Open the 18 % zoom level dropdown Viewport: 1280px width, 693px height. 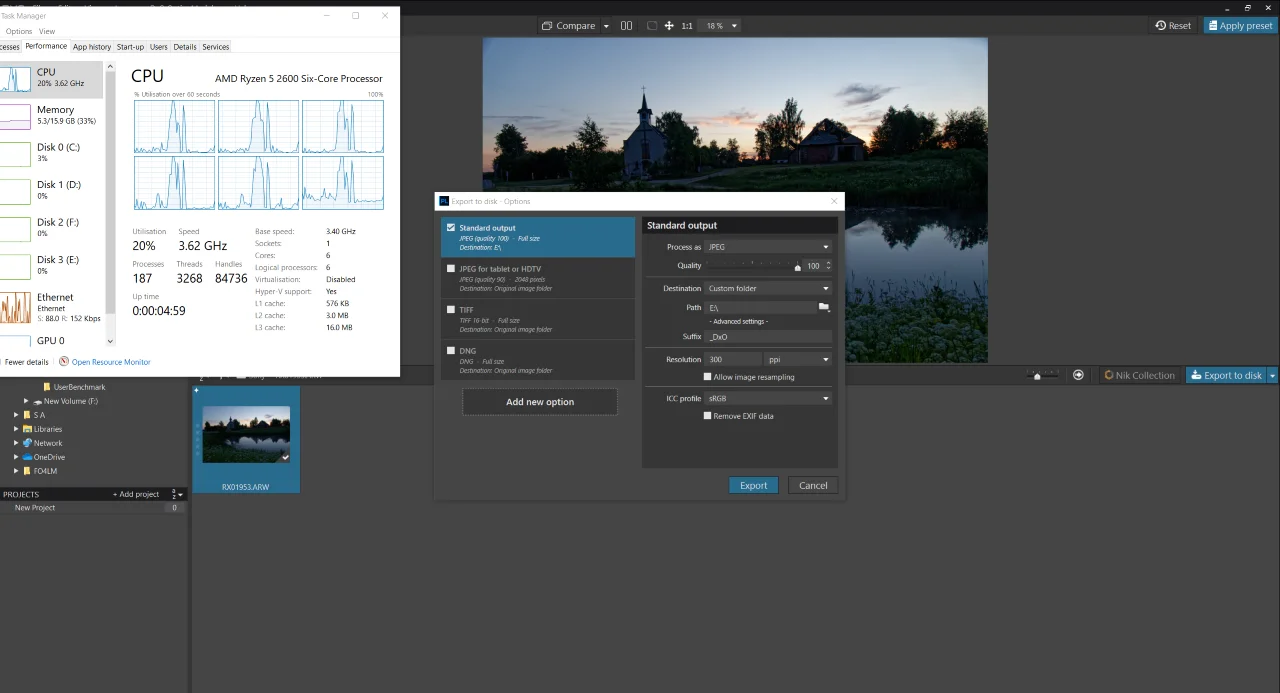coord(721,26)
